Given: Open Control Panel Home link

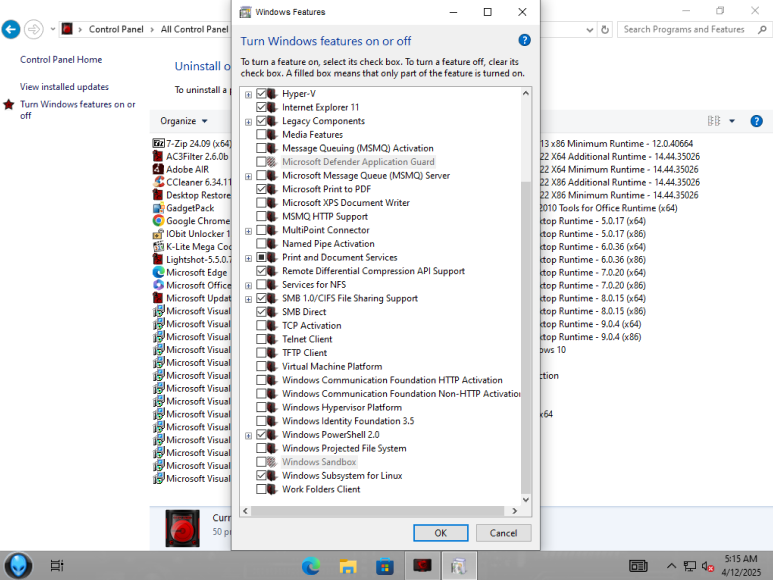Looking at the screenshot, I should pyautogui.click(x=61, y=60).
